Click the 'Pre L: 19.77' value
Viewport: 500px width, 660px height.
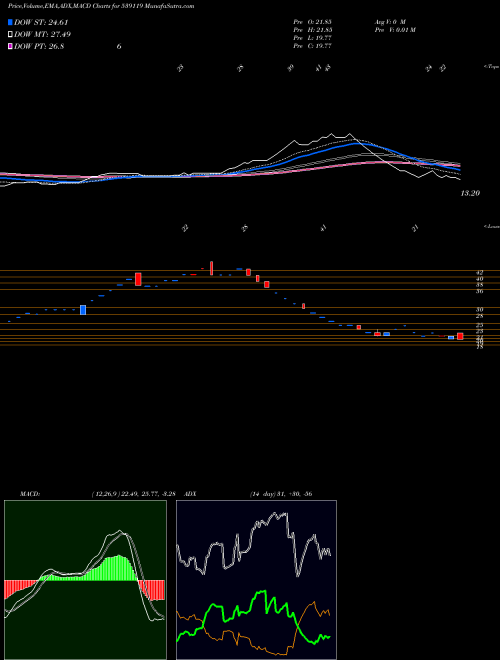click(312, 38)
